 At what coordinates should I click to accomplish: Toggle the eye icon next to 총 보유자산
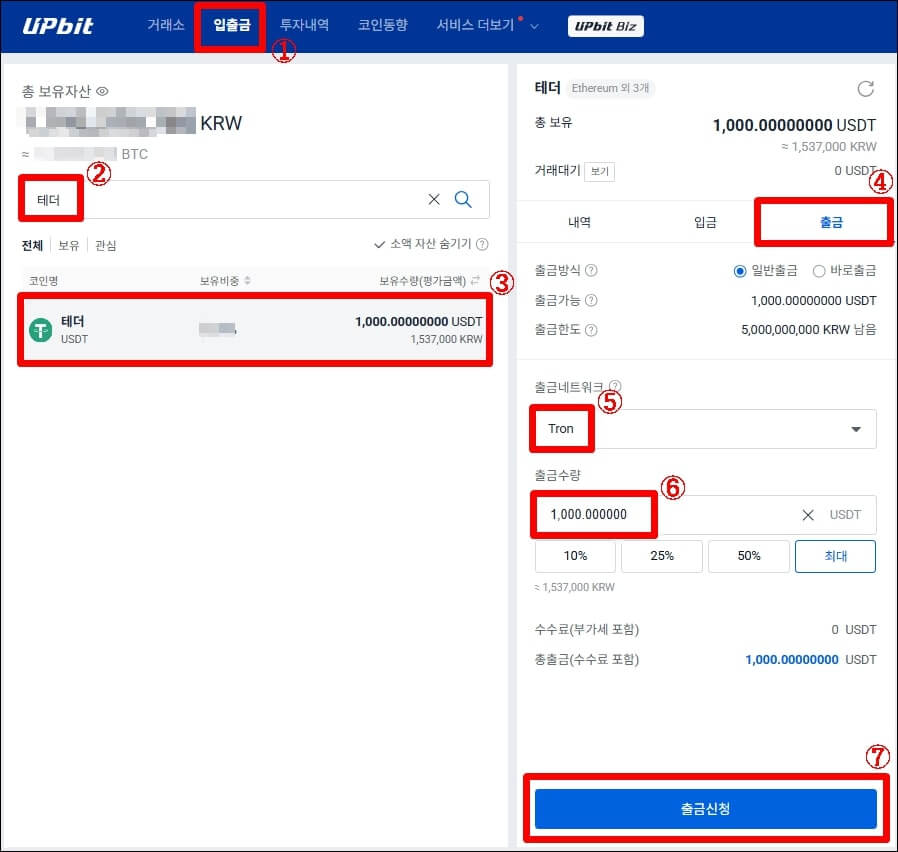[x=102, y=90]
